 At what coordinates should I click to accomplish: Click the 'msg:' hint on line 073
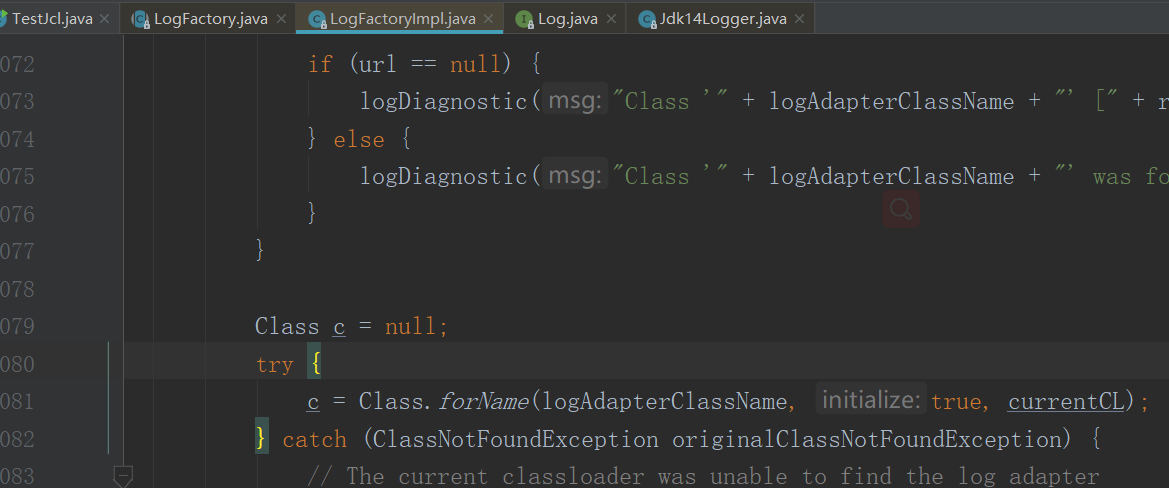pos(574,101)
